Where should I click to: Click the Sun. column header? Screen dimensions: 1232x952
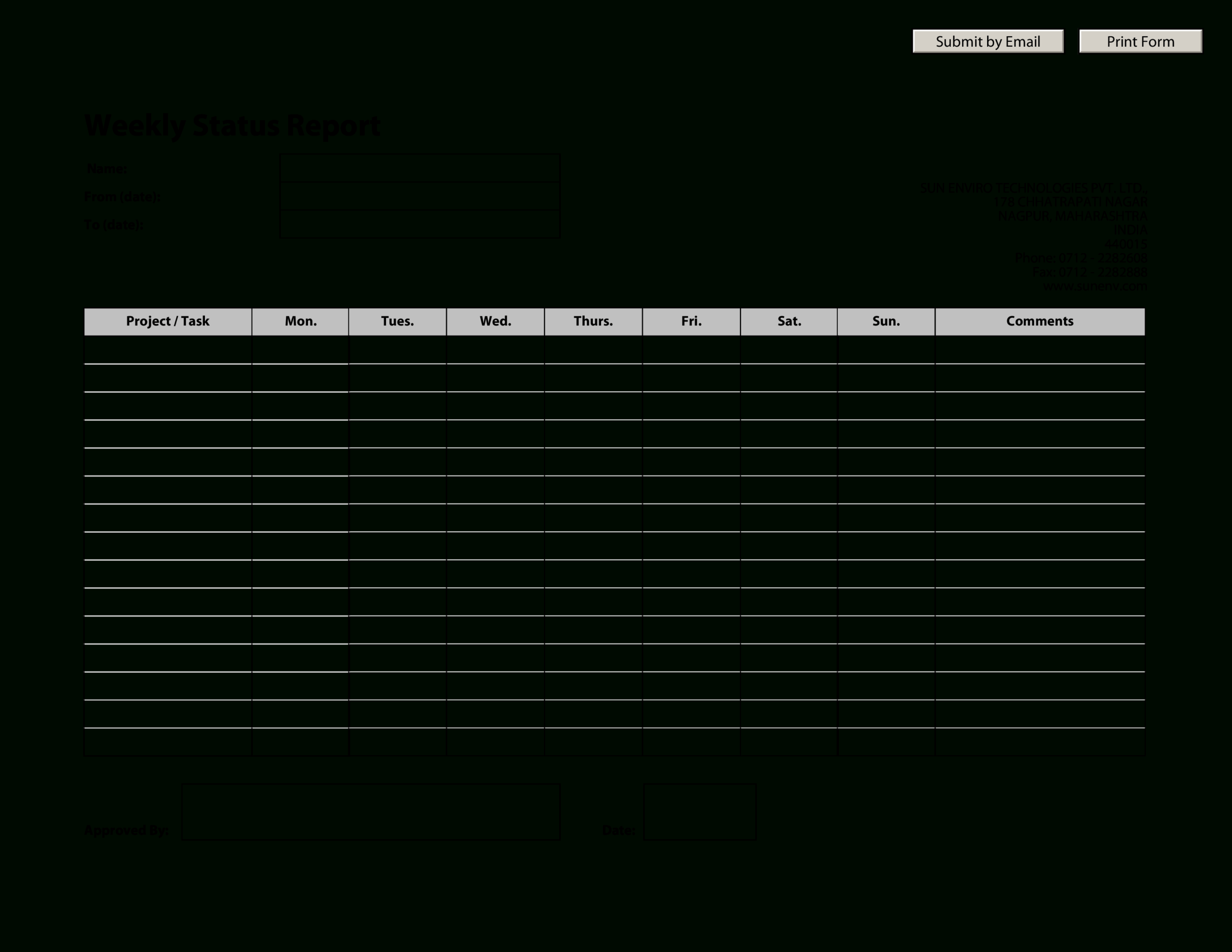[885, 321]
